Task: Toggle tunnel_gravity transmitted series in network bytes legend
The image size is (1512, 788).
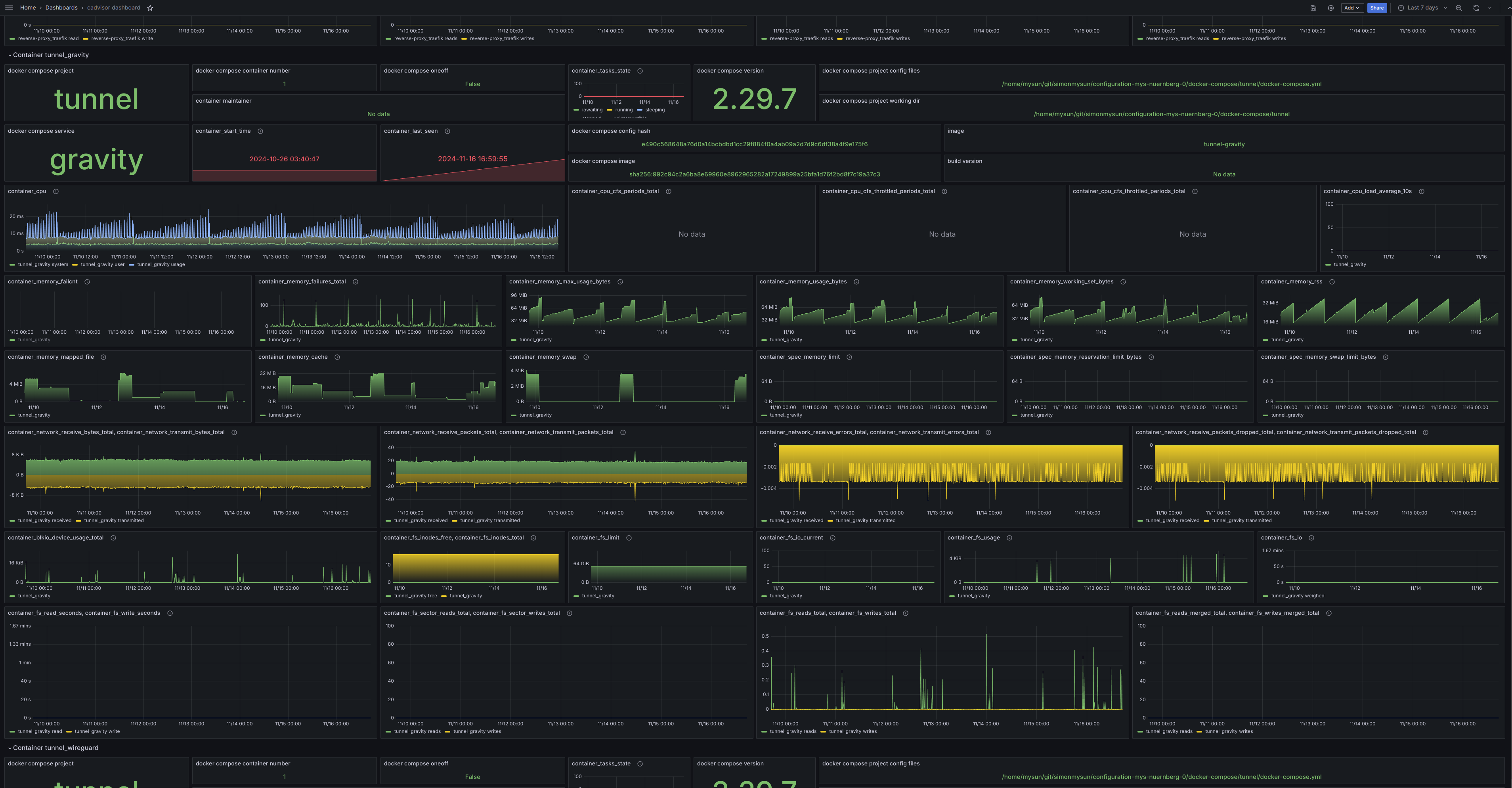Action: coord(113,521)
